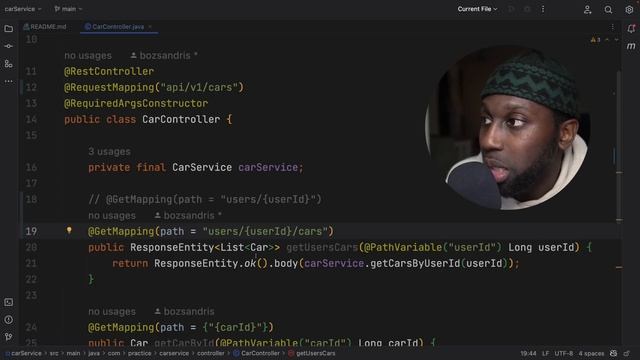The height and width of the screenshot is (360, 640).
Task: Click the LF line separator indicator
Action: [x=545, y=353]
